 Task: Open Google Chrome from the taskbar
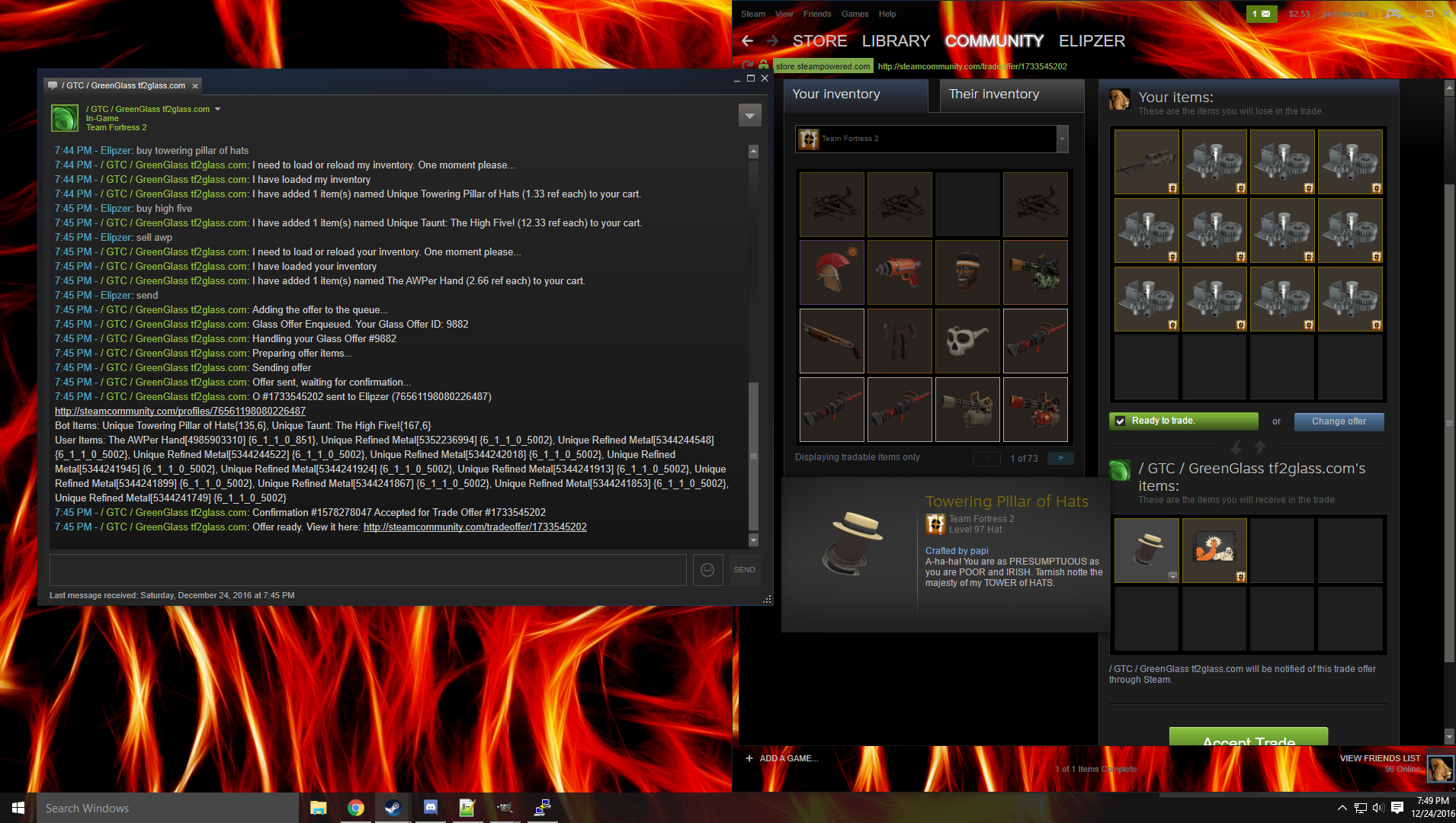click(x=355, y=808)
